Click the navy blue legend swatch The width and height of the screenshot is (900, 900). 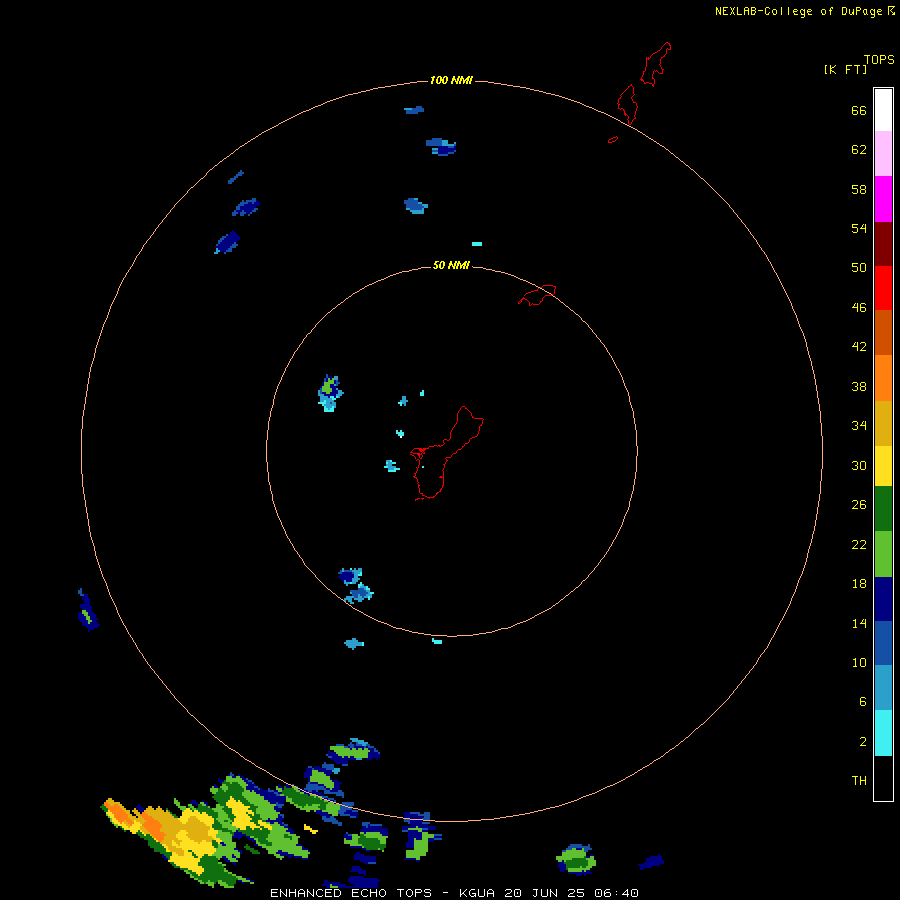[x=883, y=599]
